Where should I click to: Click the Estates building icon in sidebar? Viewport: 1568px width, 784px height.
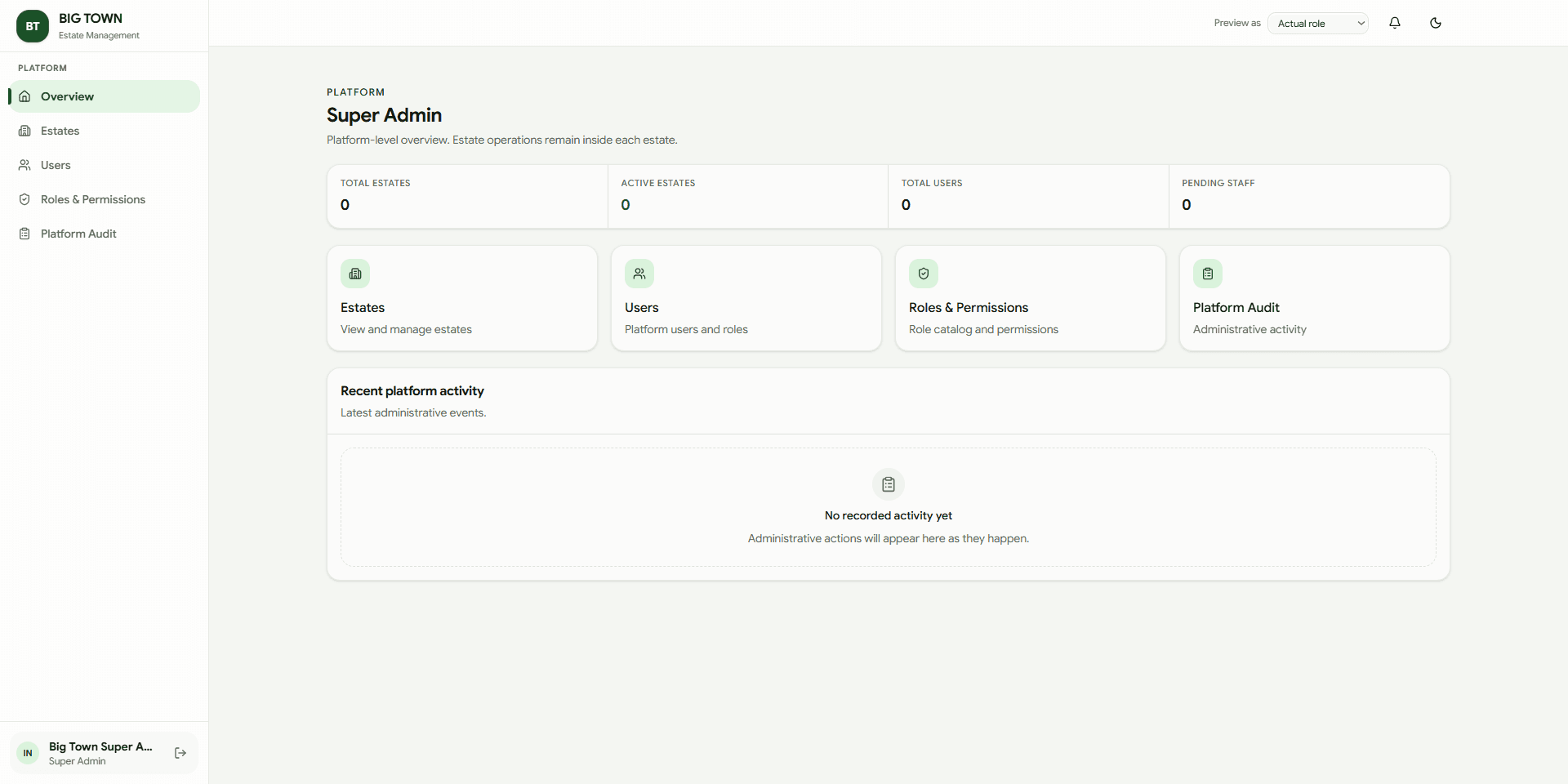24,131
